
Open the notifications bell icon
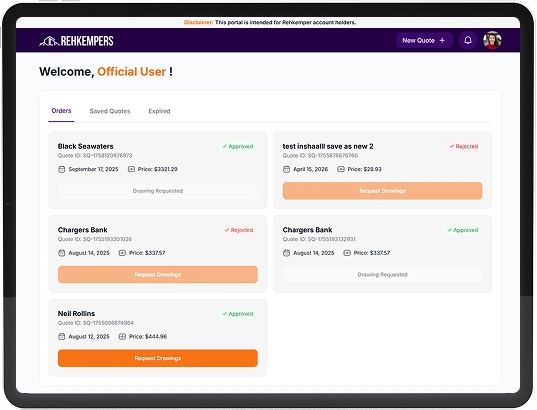[468, 40]
